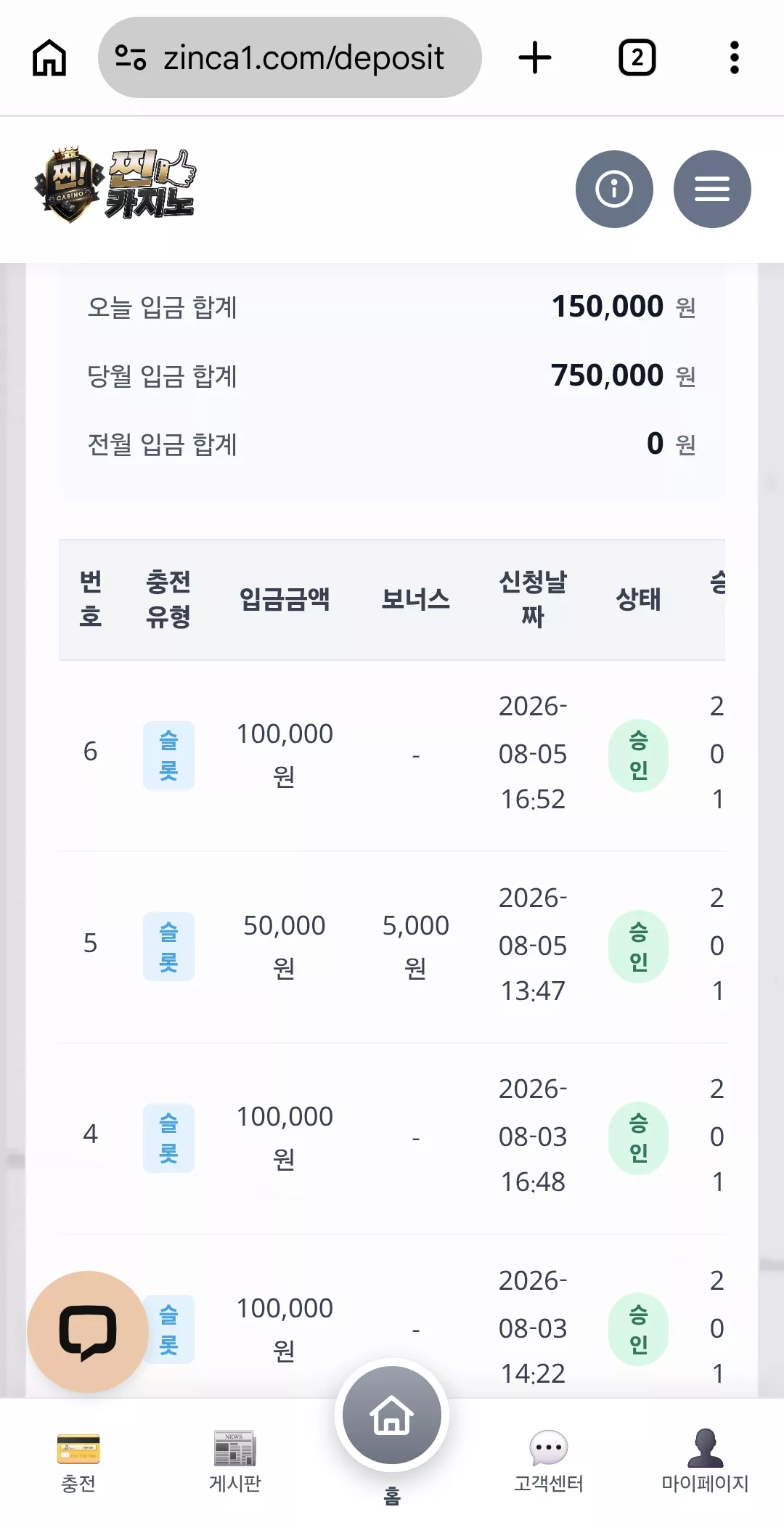Tap the browser home icon
The height and width of the screenshot is (1528, 784).
pyautogui.click(x=49, y=57)
